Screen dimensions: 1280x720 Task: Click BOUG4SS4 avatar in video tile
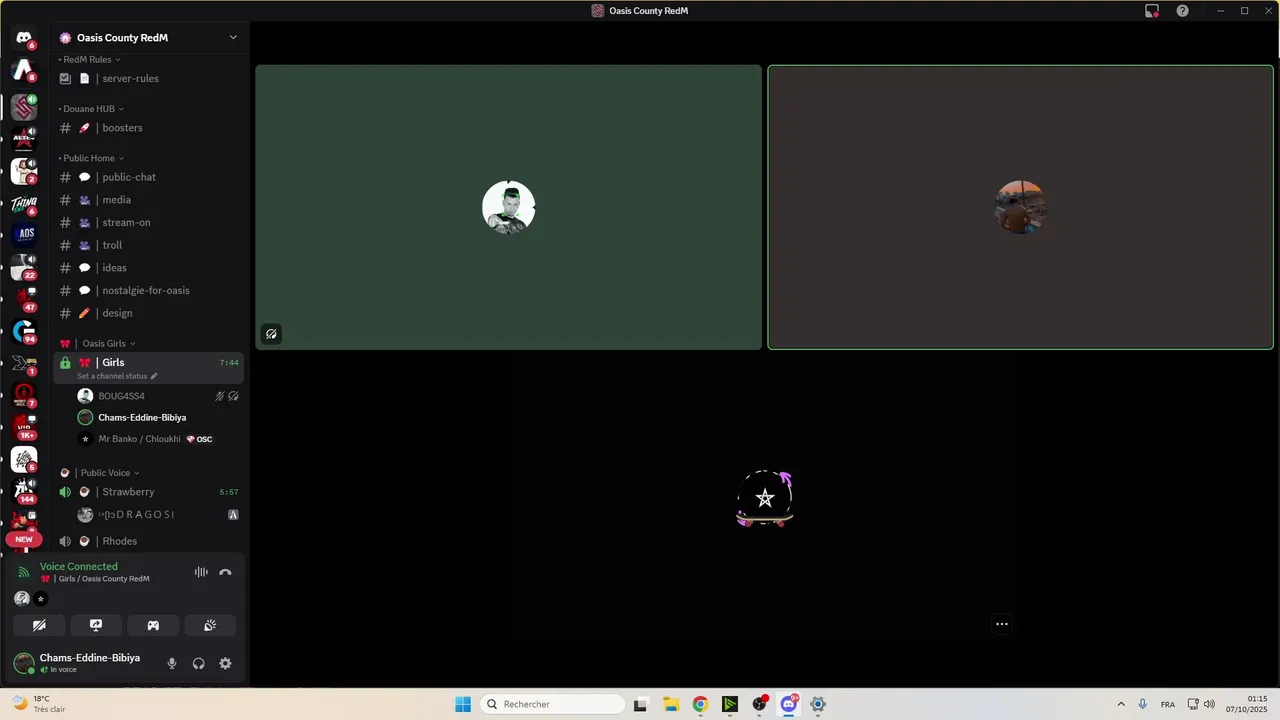(x=508, y=207)
